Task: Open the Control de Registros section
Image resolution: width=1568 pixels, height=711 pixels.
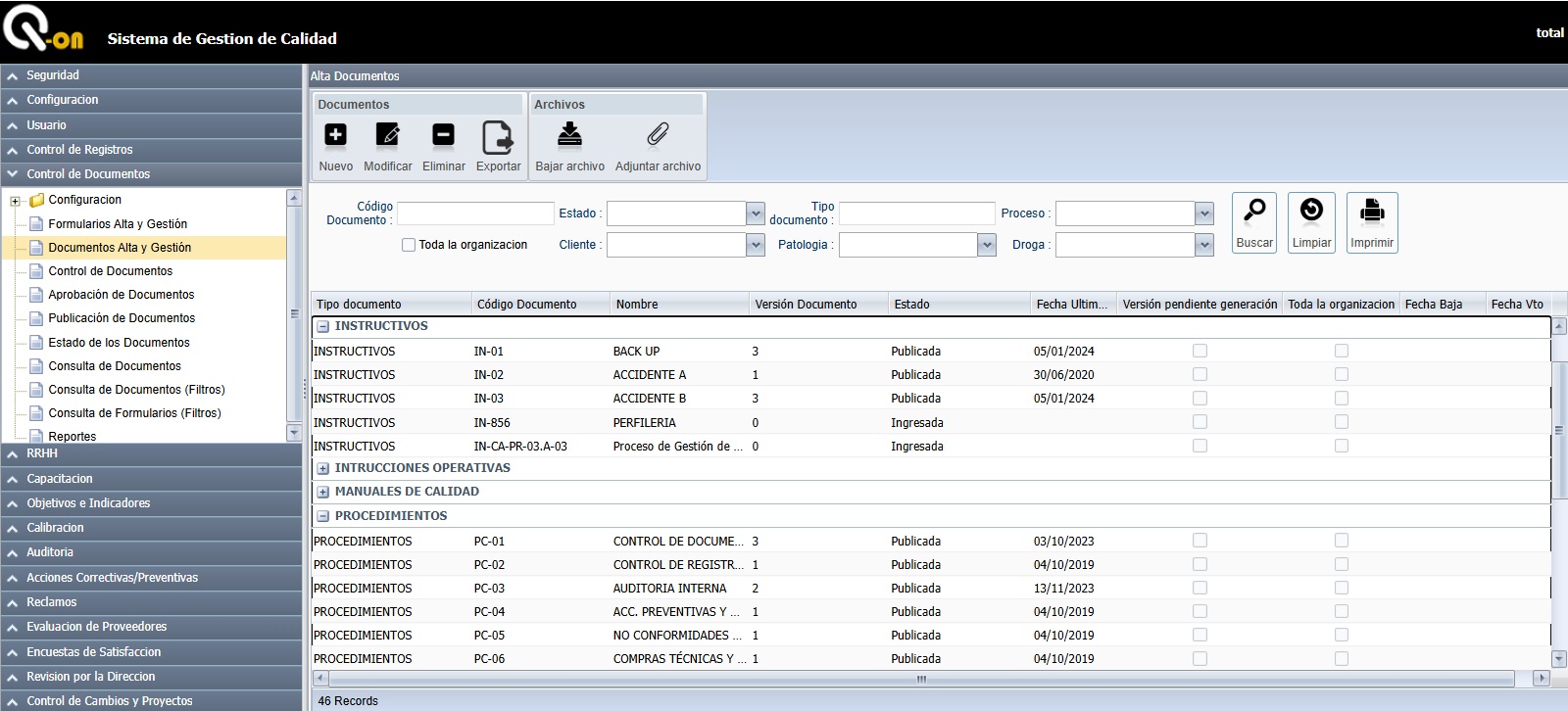Action: click(x=151, y=150)
